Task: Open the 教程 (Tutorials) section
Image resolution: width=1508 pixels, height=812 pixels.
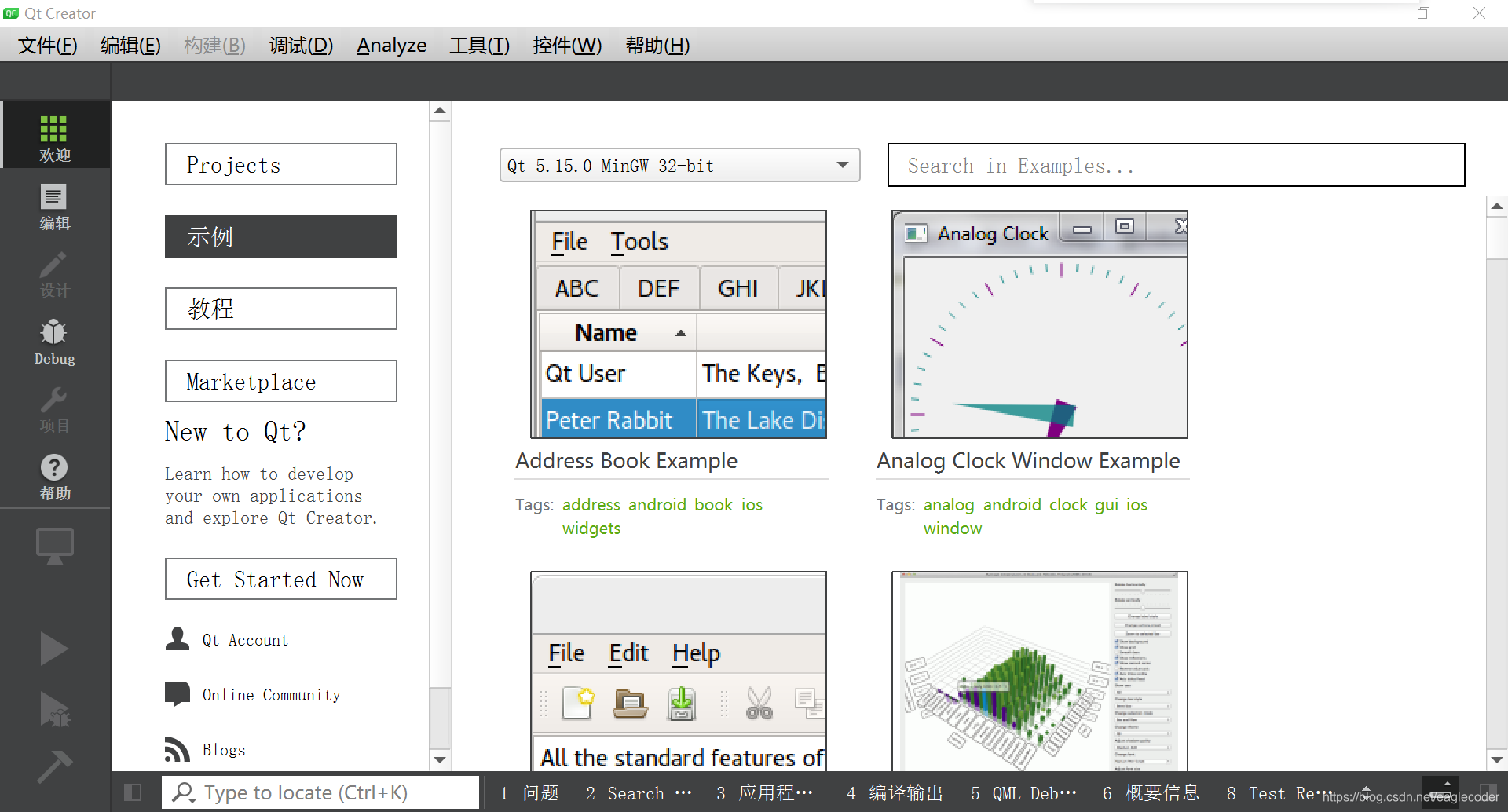Action: 281,309
